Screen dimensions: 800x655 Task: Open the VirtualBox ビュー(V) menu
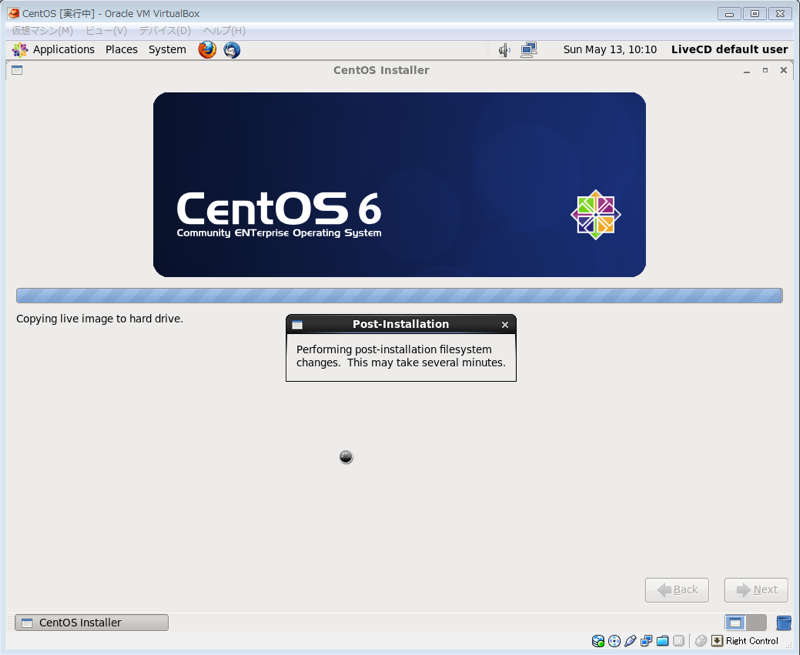[106, 31]
